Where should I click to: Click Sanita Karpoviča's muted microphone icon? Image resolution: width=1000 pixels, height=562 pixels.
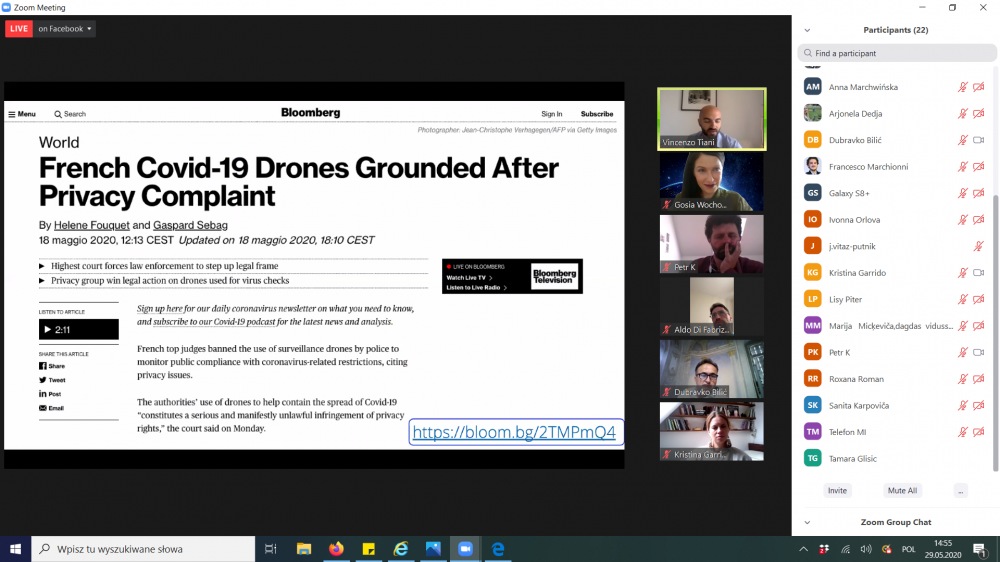click(962, 405)
